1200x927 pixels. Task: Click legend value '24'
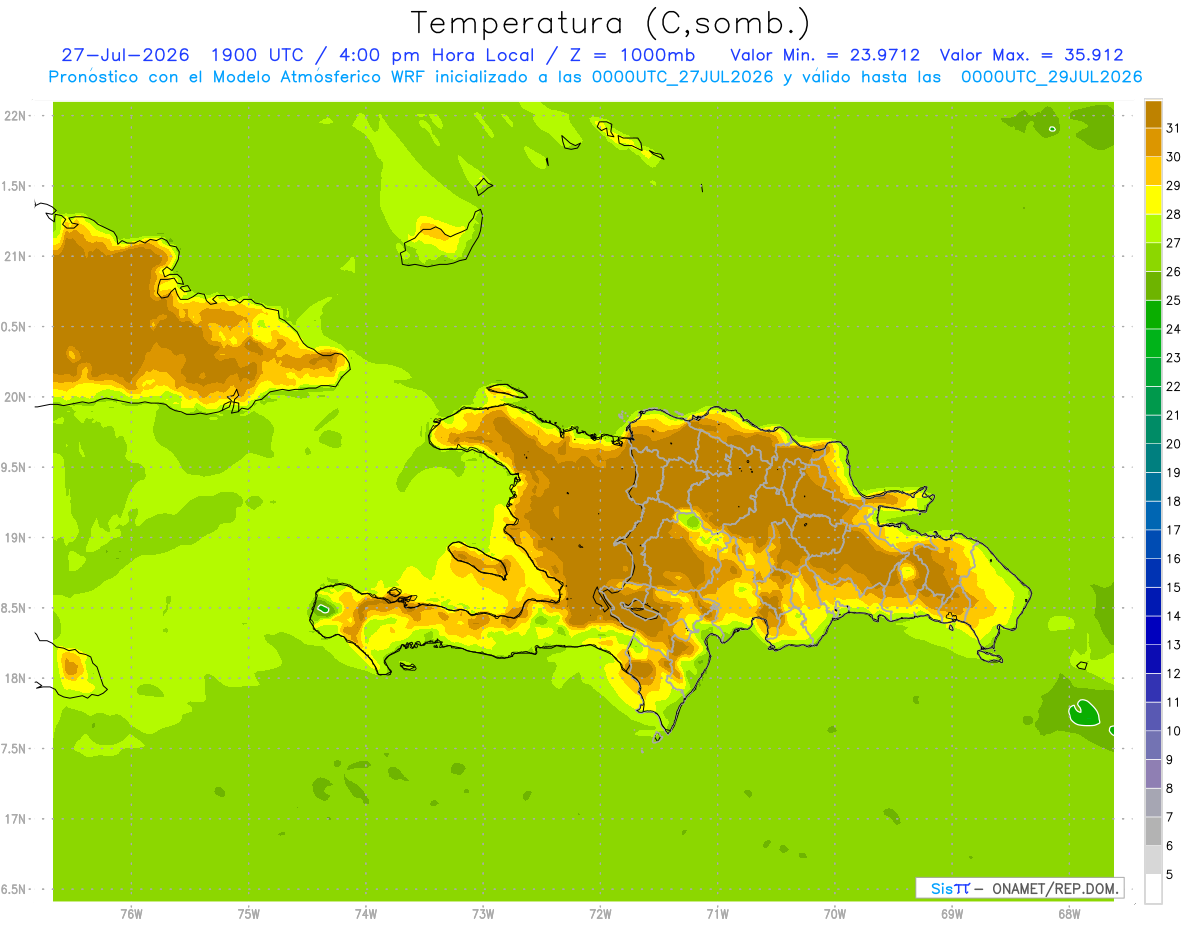coord(1174,329)
